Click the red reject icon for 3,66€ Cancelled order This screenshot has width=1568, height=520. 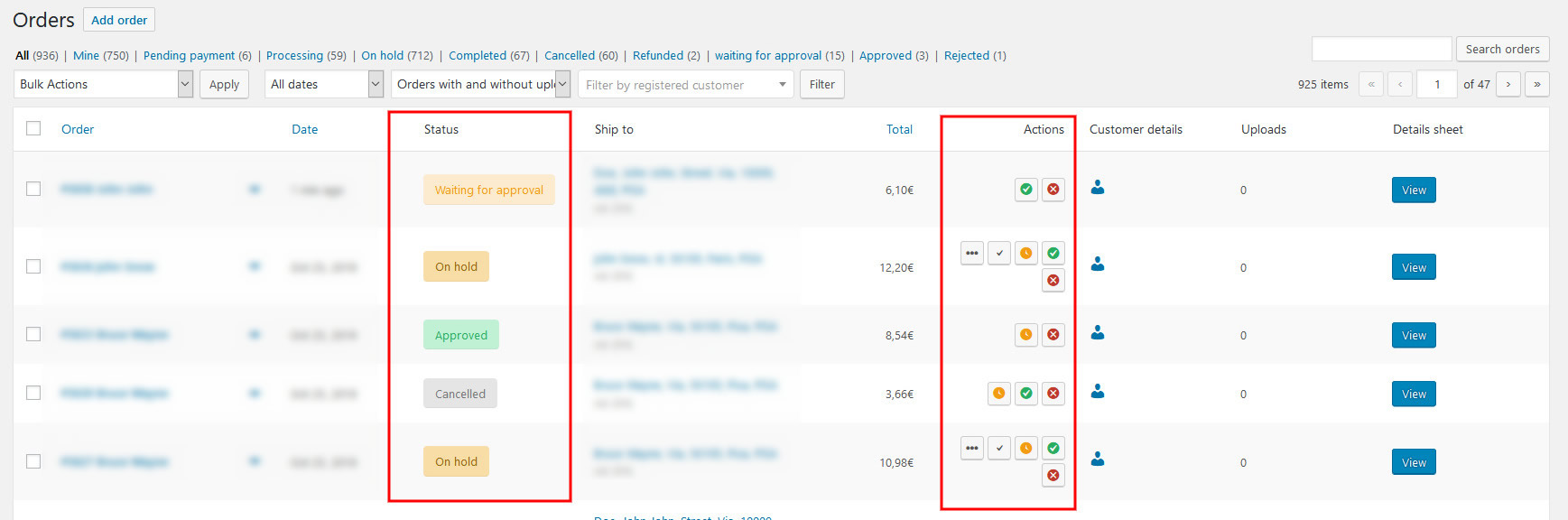[x=1053, y=394]
